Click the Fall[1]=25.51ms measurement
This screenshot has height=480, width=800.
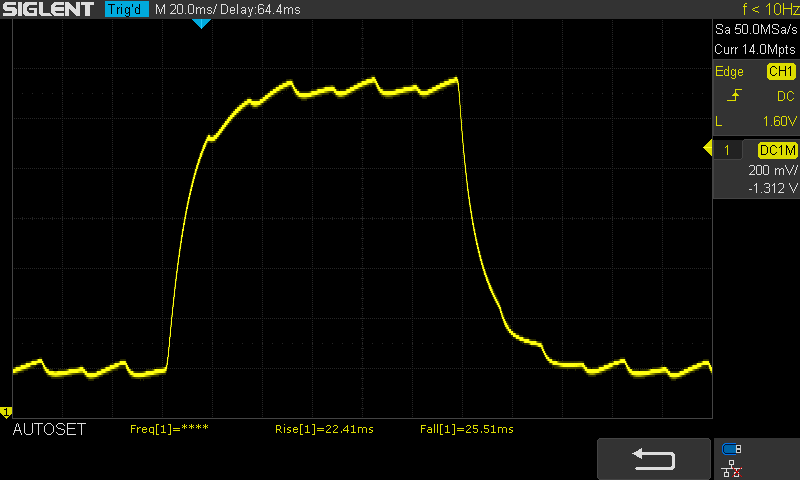467,429
